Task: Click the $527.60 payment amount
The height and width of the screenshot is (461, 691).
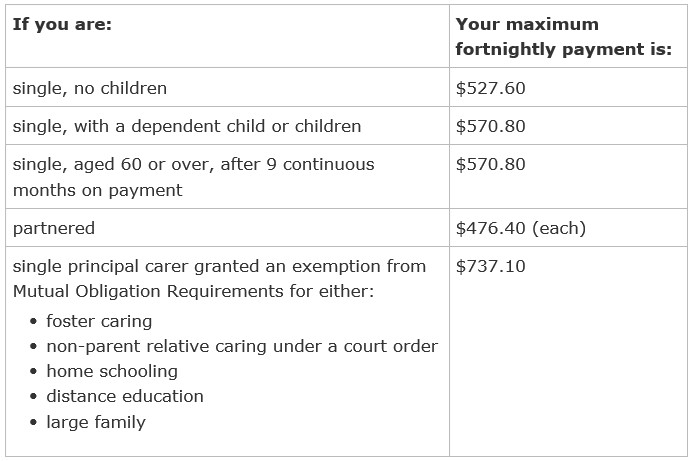Action: point(490,88)
